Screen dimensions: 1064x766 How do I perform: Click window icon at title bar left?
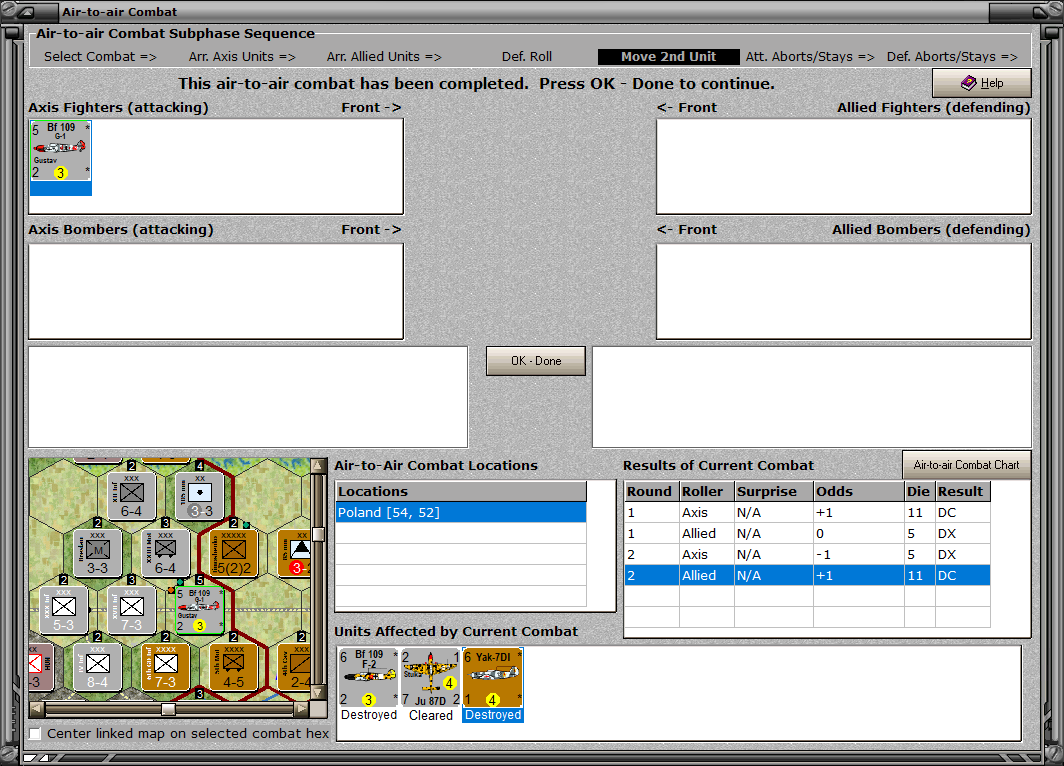[25, 12]
